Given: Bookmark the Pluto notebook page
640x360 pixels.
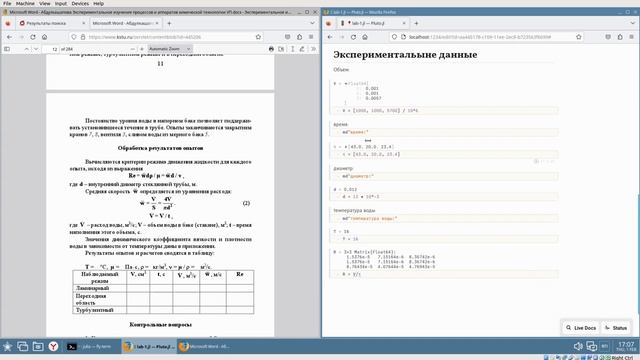Looking at the screenshot, I should 579,37.
